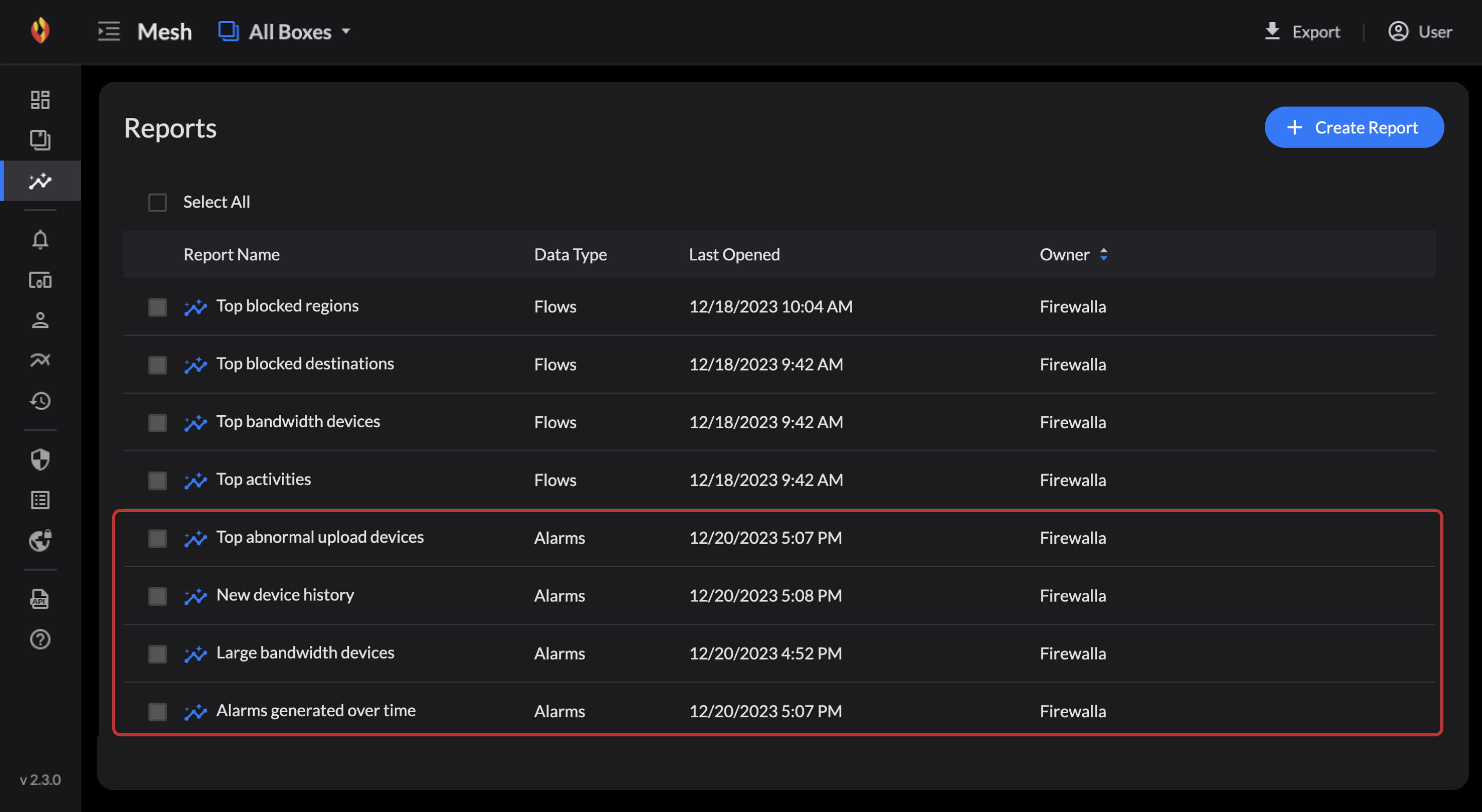Click chart icon beside New device history
1482x812 pixels.
coord(196,596)
